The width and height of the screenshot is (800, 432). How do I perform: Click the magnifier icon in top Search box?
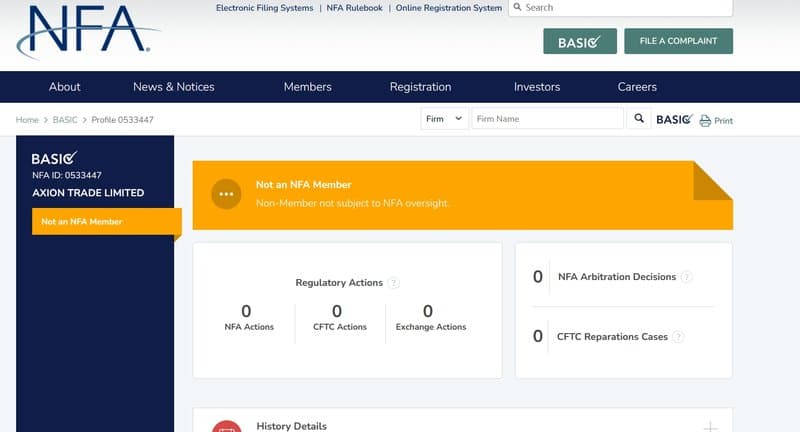(x=517, y=7)
